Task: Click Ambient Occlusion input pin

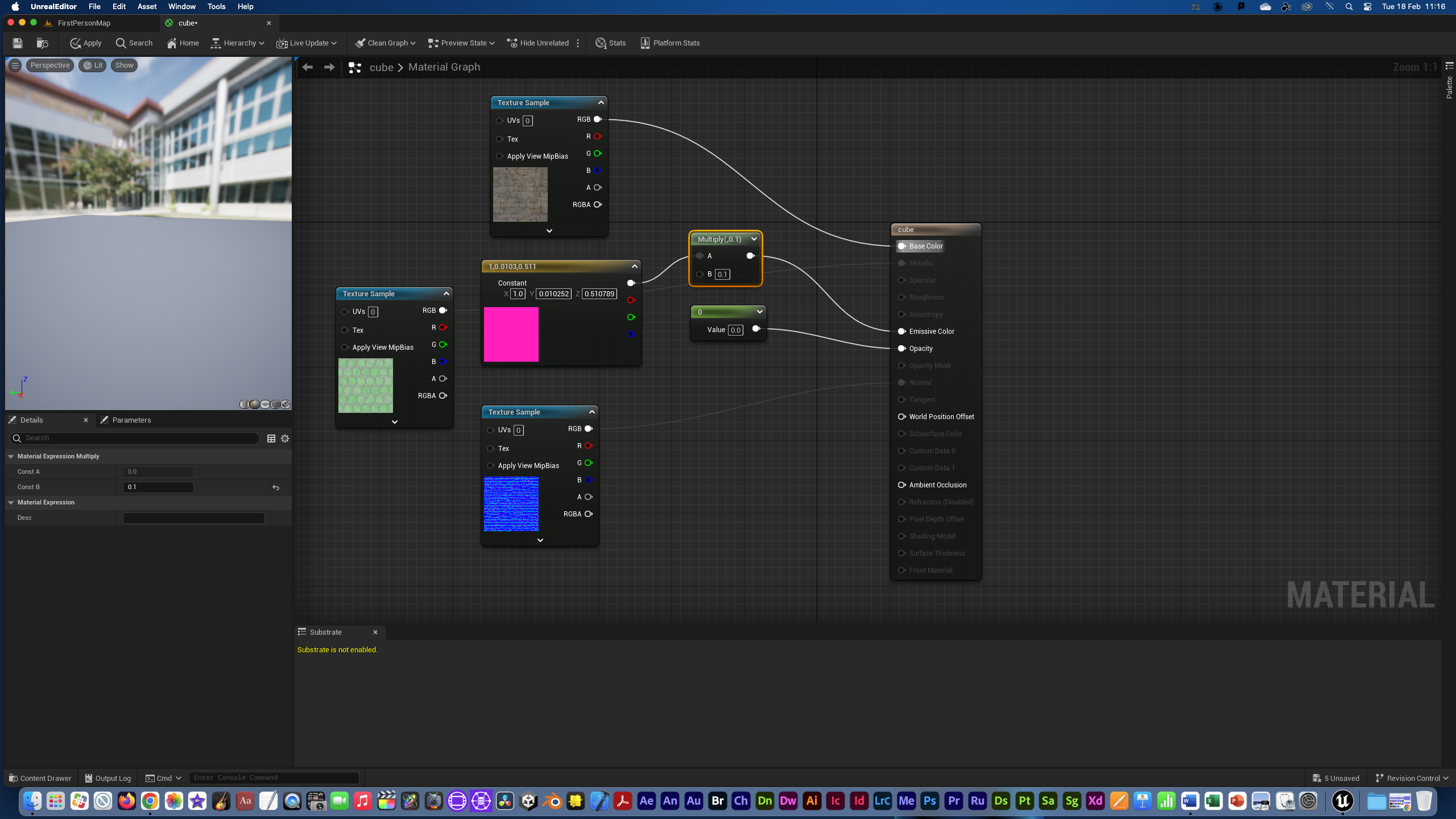Action: [x=901, y=485]
